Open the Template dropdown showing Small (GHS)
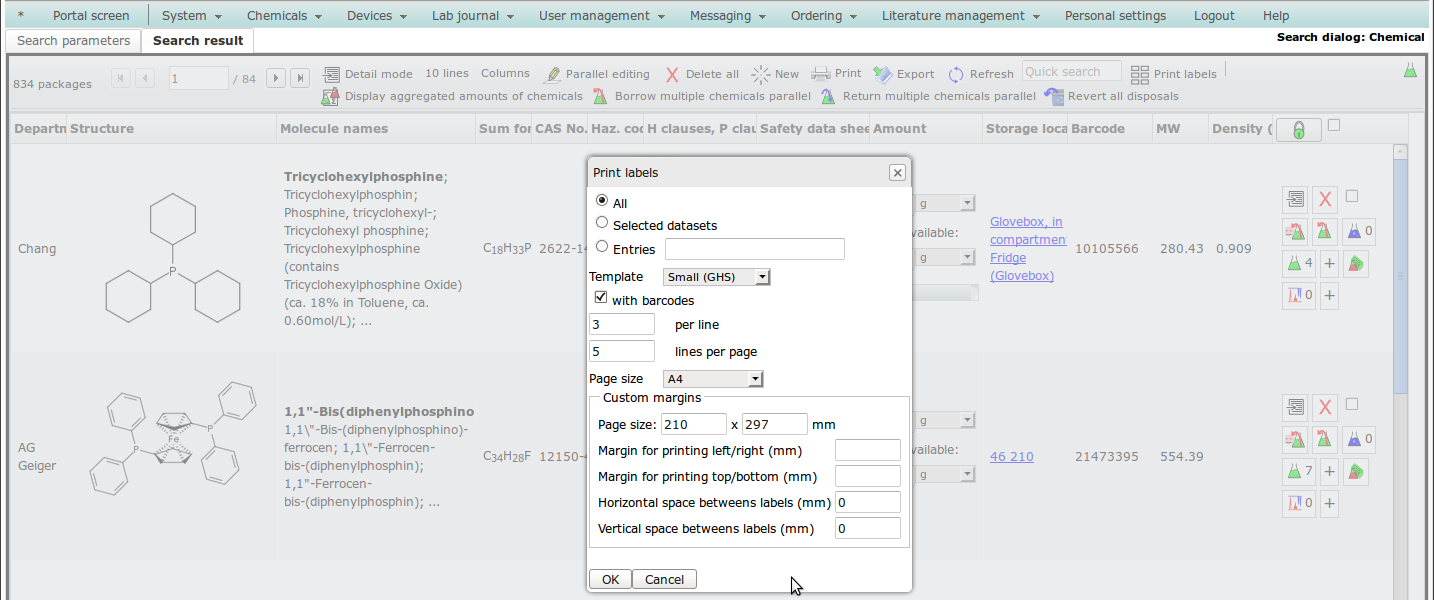This screenshot has height=600, width=1434. coord(716,277)
